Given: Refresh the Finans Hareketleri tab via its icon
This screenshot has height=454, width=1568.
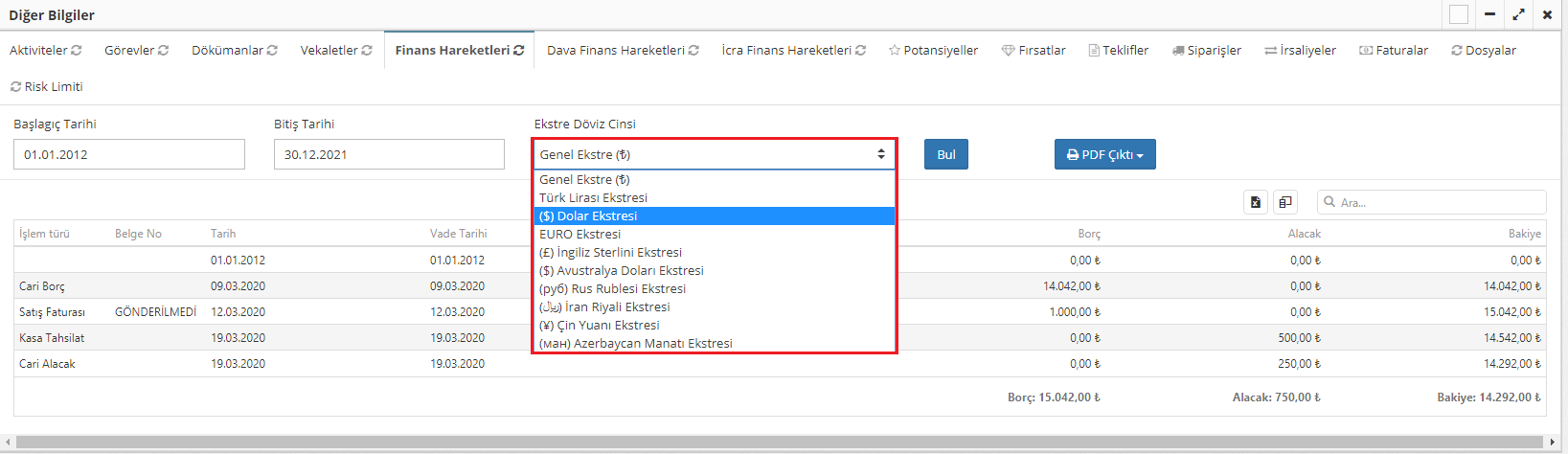Looking at the screenshot, I should (x=519, y=51).
